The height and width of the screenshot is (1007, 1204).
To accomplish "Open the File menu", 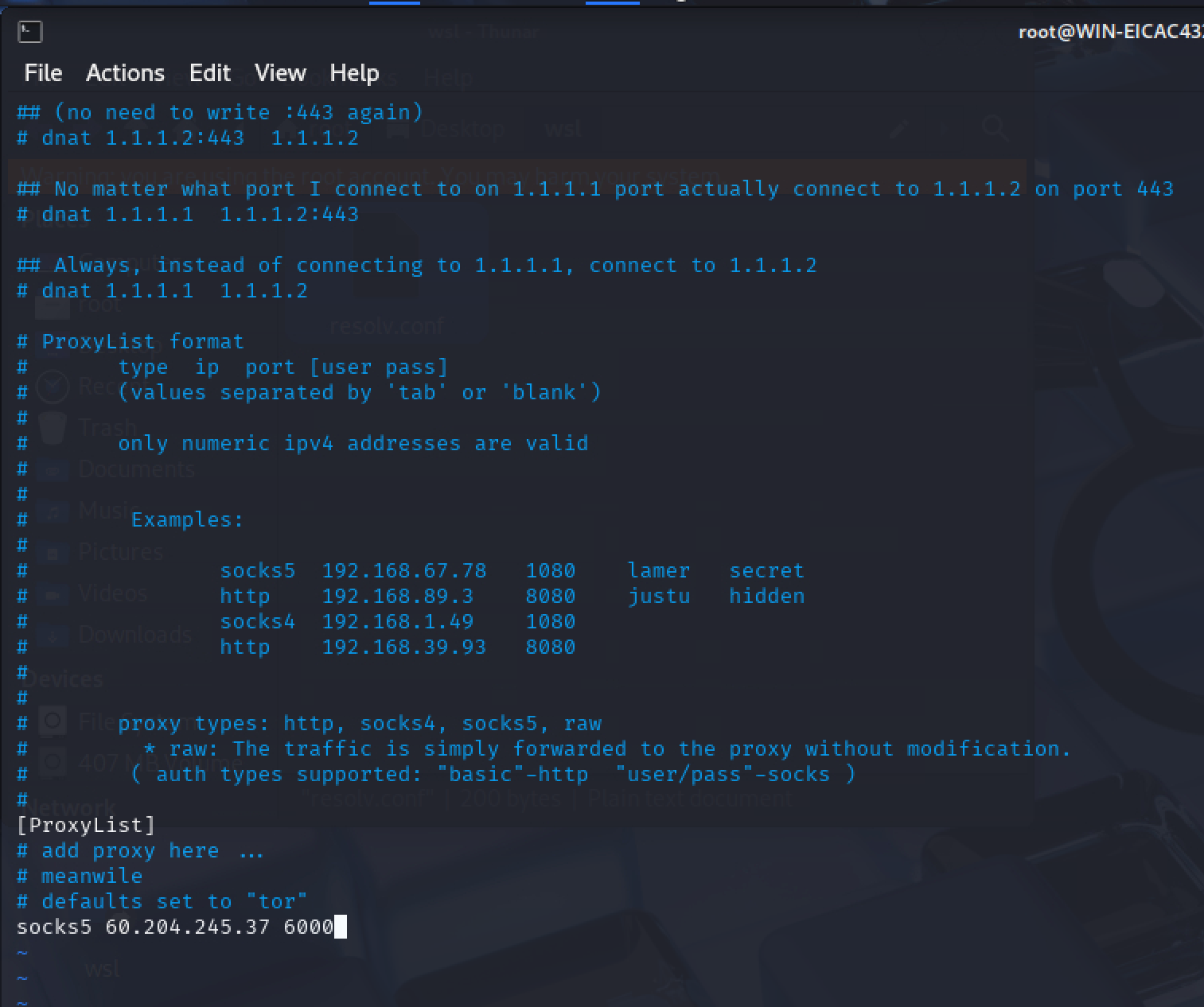I will tap(43, 73).
